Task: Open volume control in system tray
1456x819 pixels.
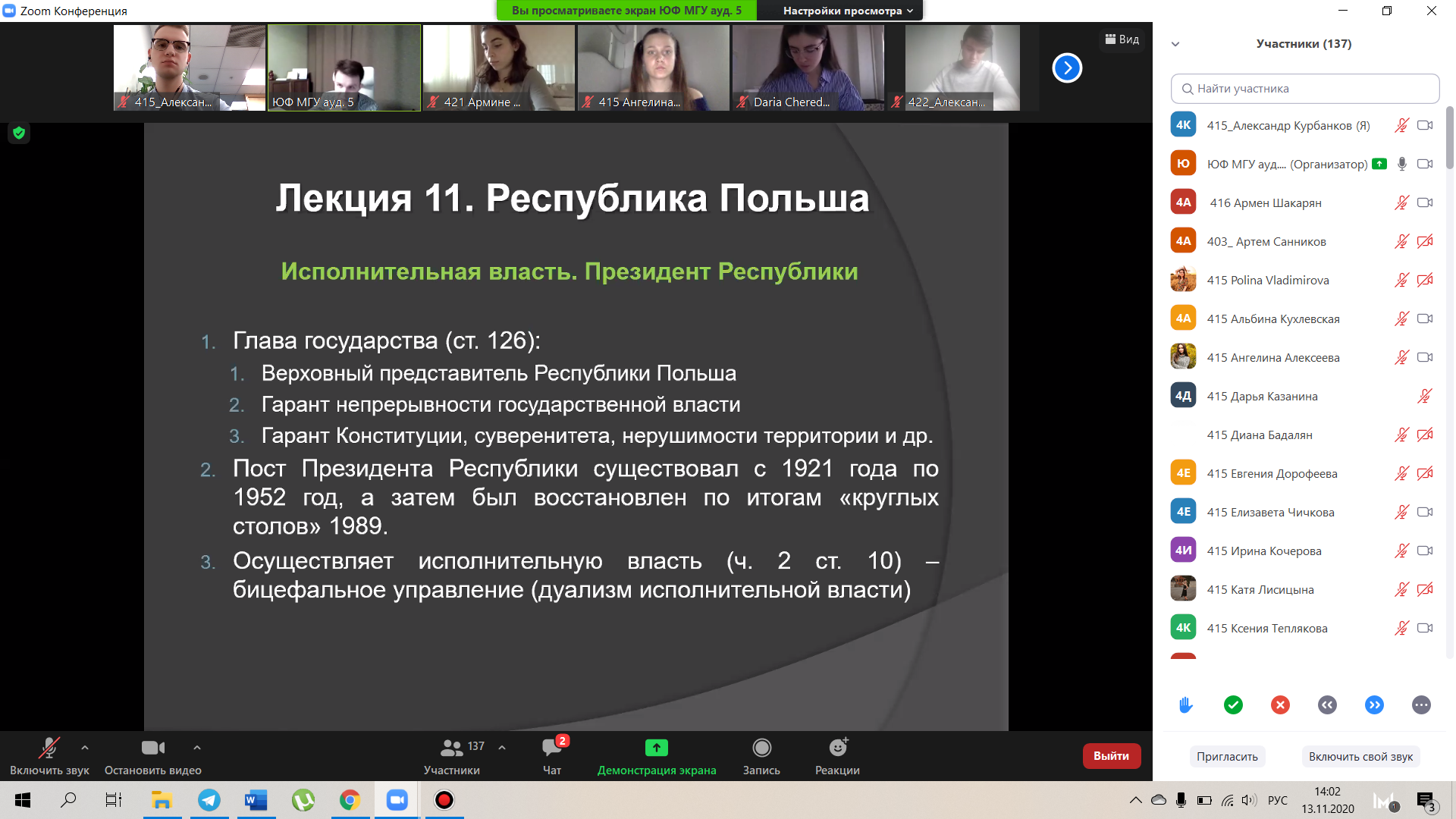Action: click(x=1250, y=800)
